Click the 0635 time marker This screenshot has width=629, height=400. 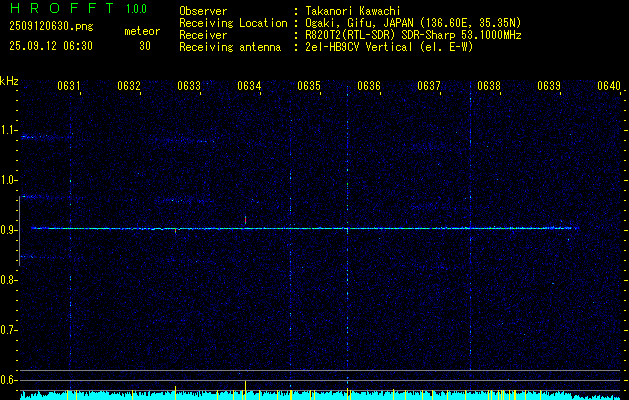309,85
